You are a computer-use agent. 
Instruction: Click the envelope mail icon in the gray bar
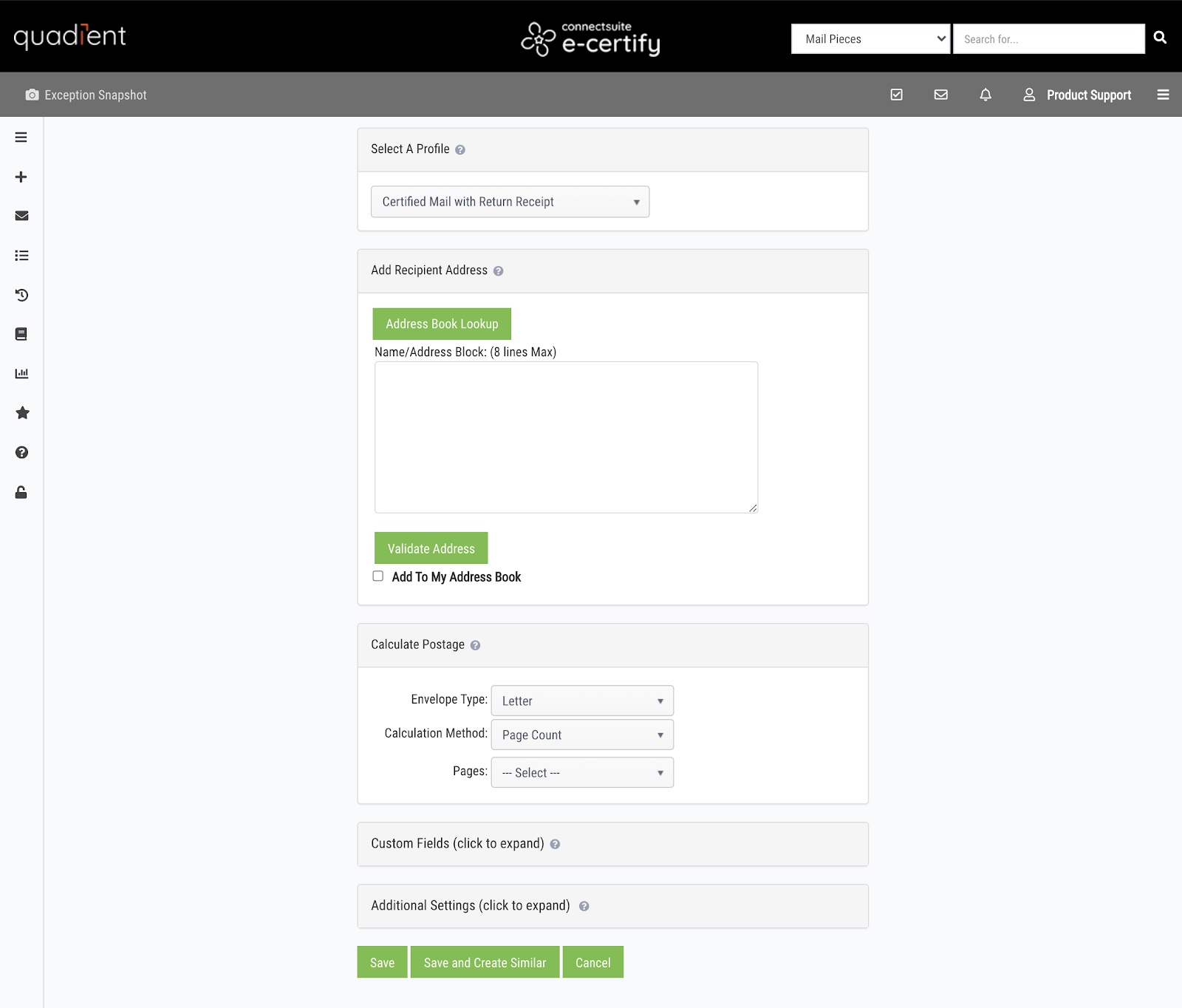pyautogui.click(x=940, y=94)
